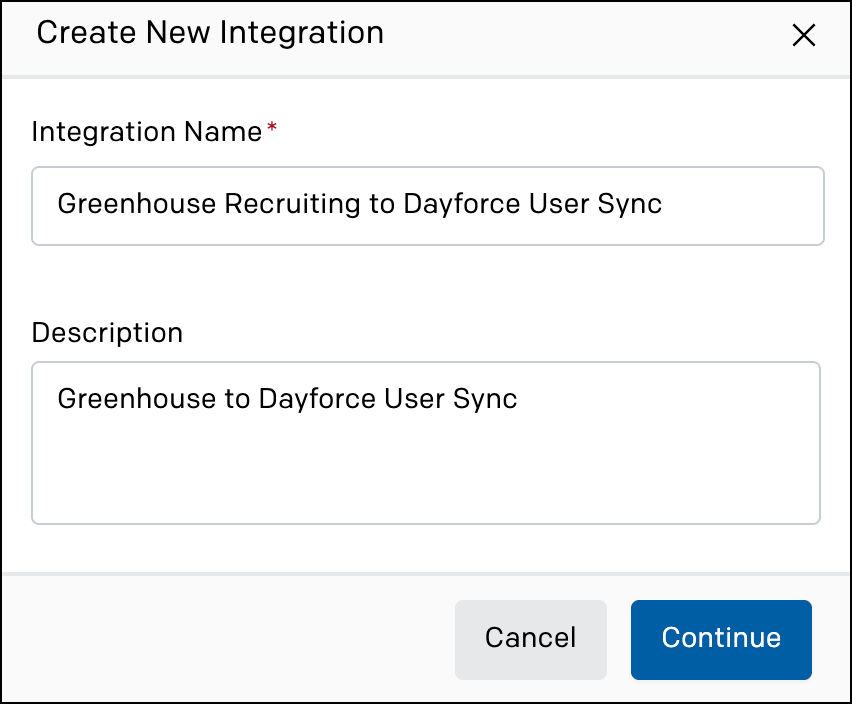This screenshot has height=704, width=852.
Task: Close the Create New Integration dialog
Action: 804,35
